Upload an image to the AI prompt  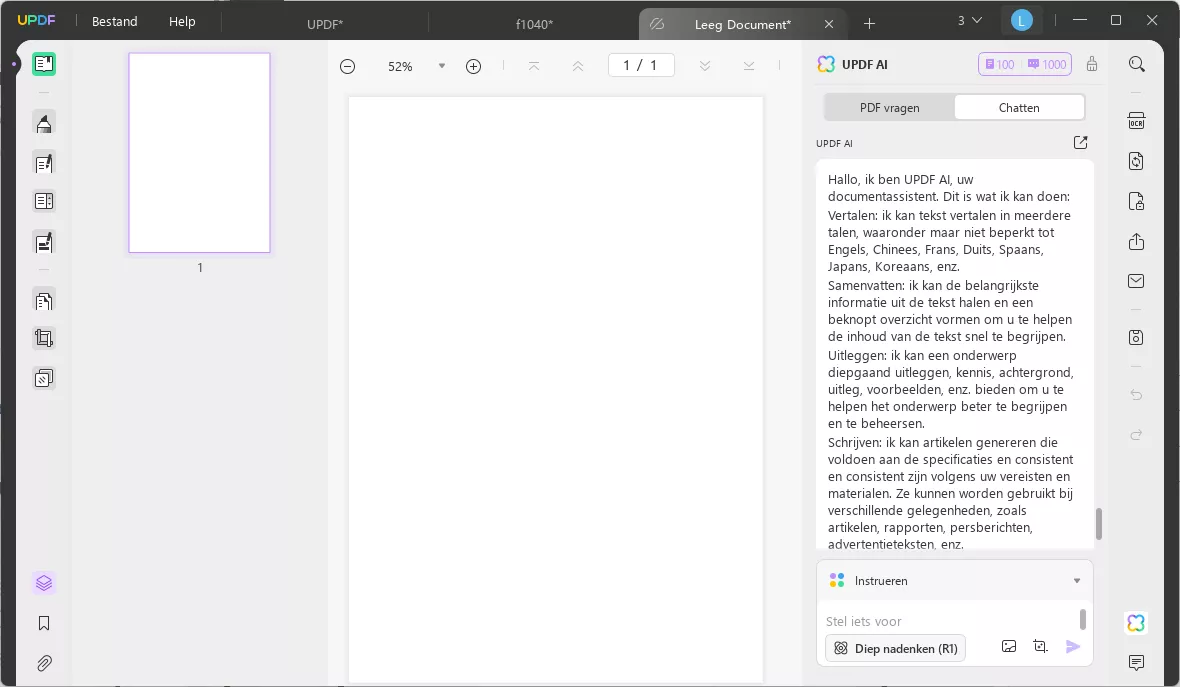point(1009,646)
